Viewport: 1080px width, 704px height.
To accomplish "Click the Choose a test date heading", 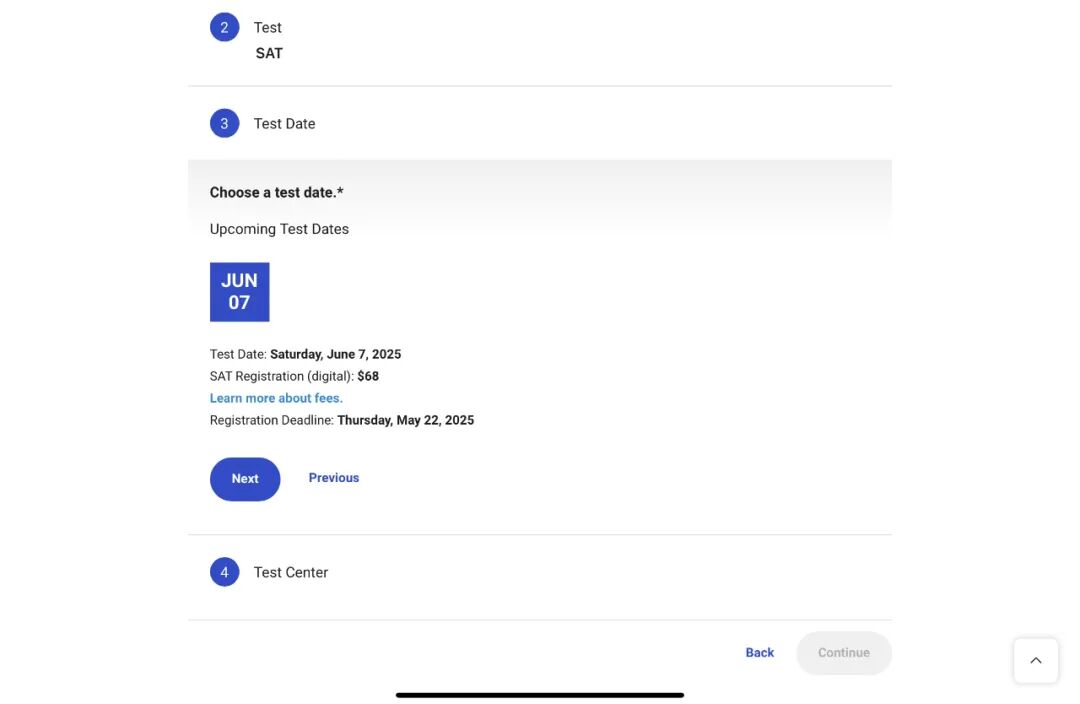I will click(276, 192).
